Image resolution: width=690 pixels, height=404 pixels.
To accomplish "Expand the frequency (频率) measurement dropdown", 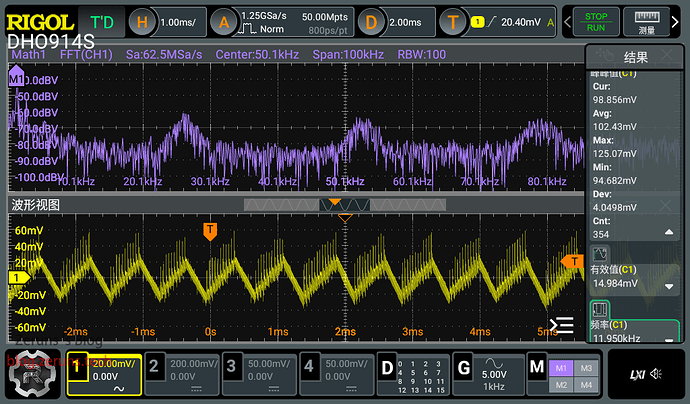I will tap(668, 335).
